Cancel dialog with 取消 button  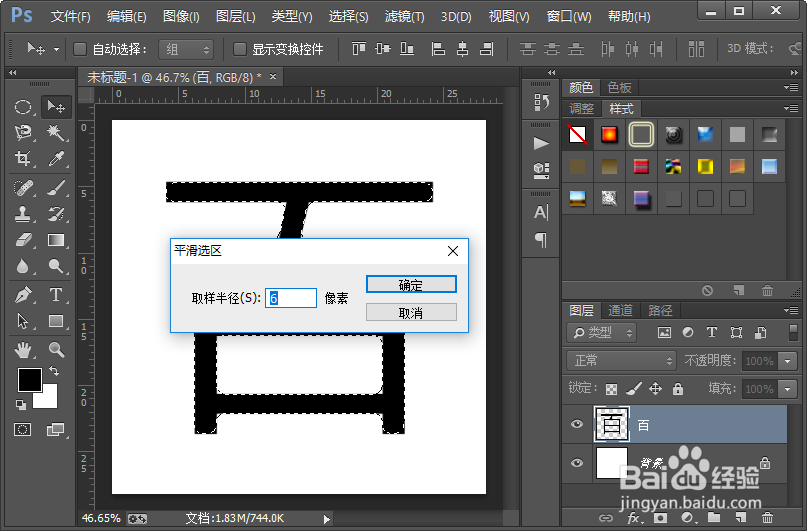pos(411,312)
